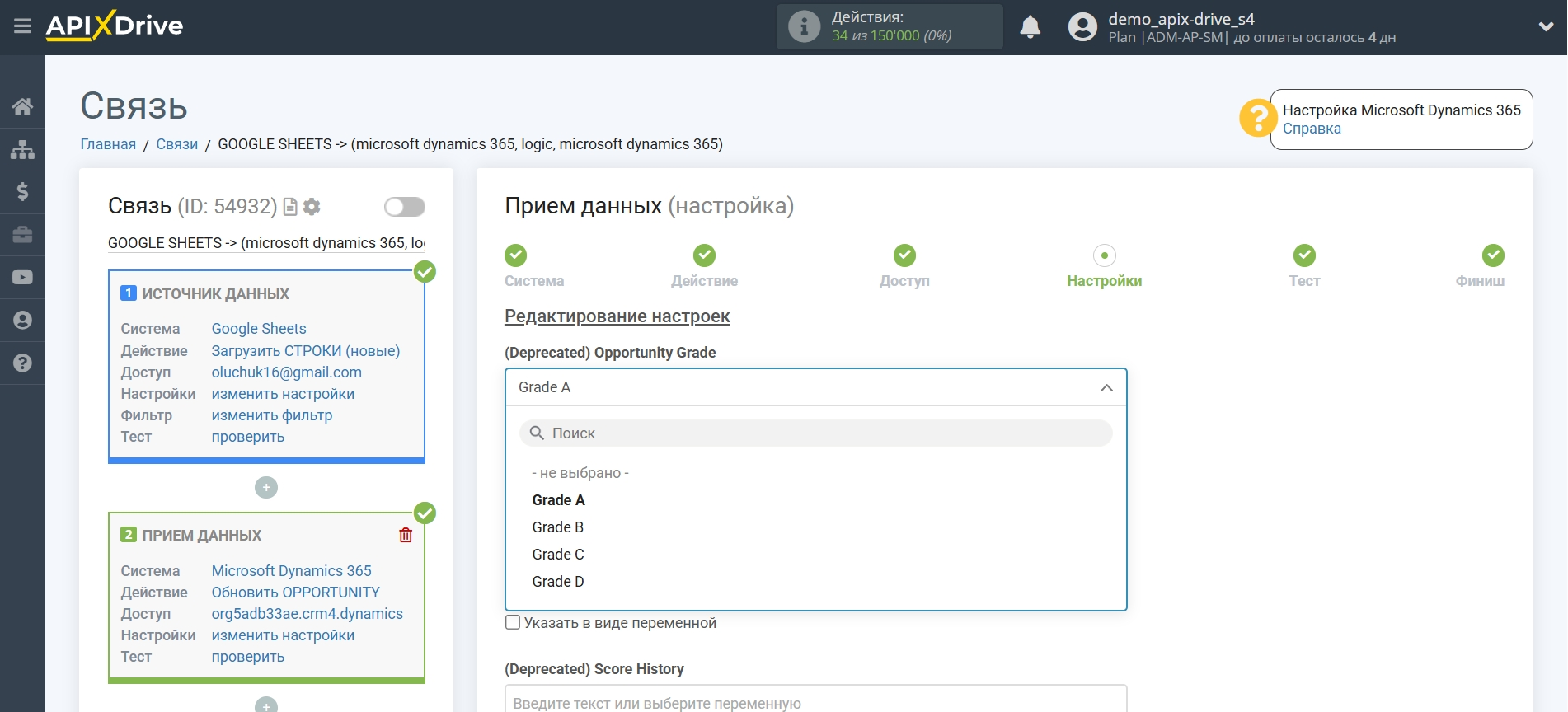Select '- не выбрано -' option
Image resolution: width=1568 pixels, height=712 pixels.
[x=580, y=473]
